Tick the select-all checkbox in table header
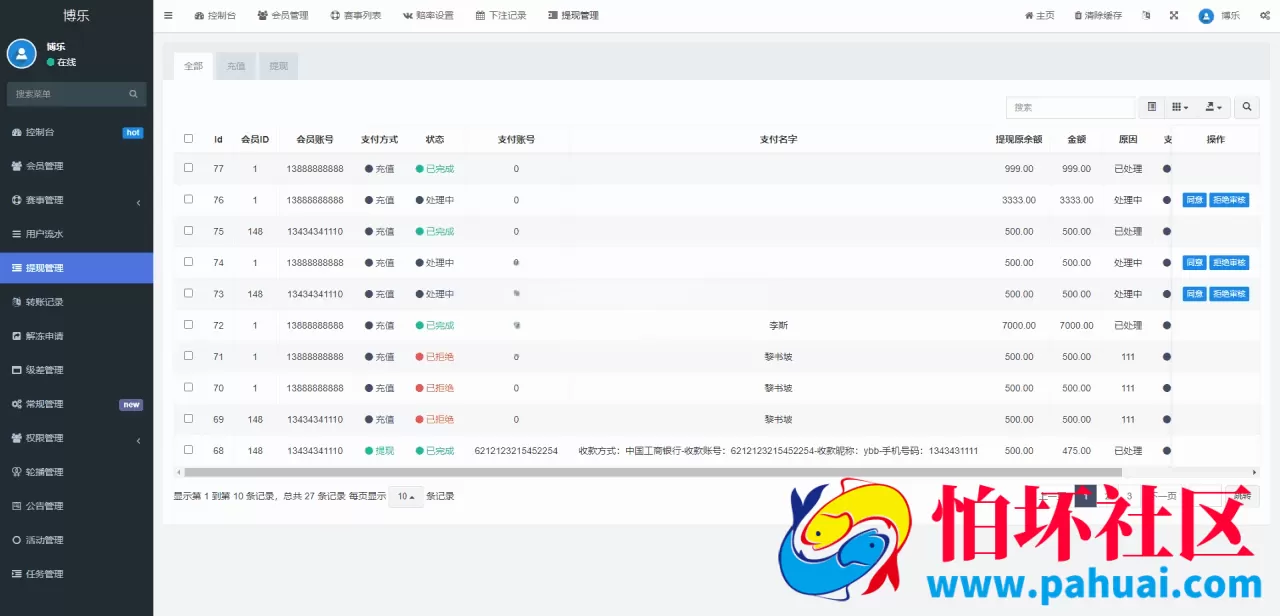Screen dimensions: 1280x616 click(x=188, y=138)
